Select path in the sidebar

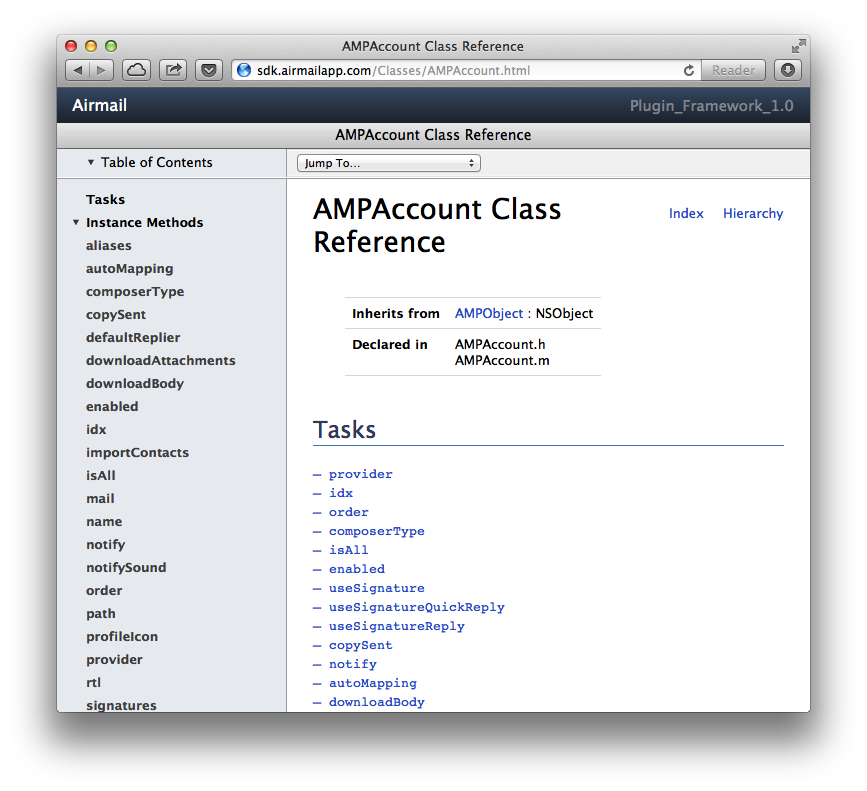pos(101,614)
